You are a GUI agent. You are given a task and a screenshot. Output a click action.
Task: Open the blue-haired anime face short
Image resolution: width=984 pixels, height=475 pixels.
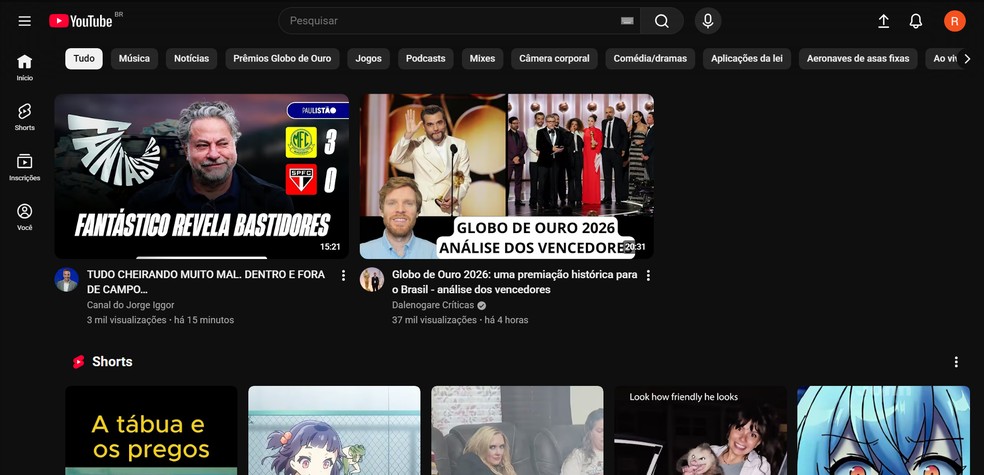(883, 430)
